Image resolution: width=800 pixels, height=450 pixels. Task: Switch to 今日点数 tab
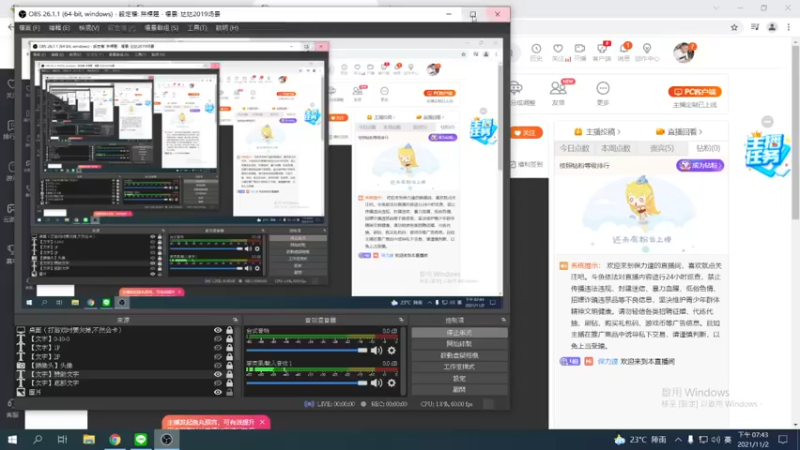574,148
